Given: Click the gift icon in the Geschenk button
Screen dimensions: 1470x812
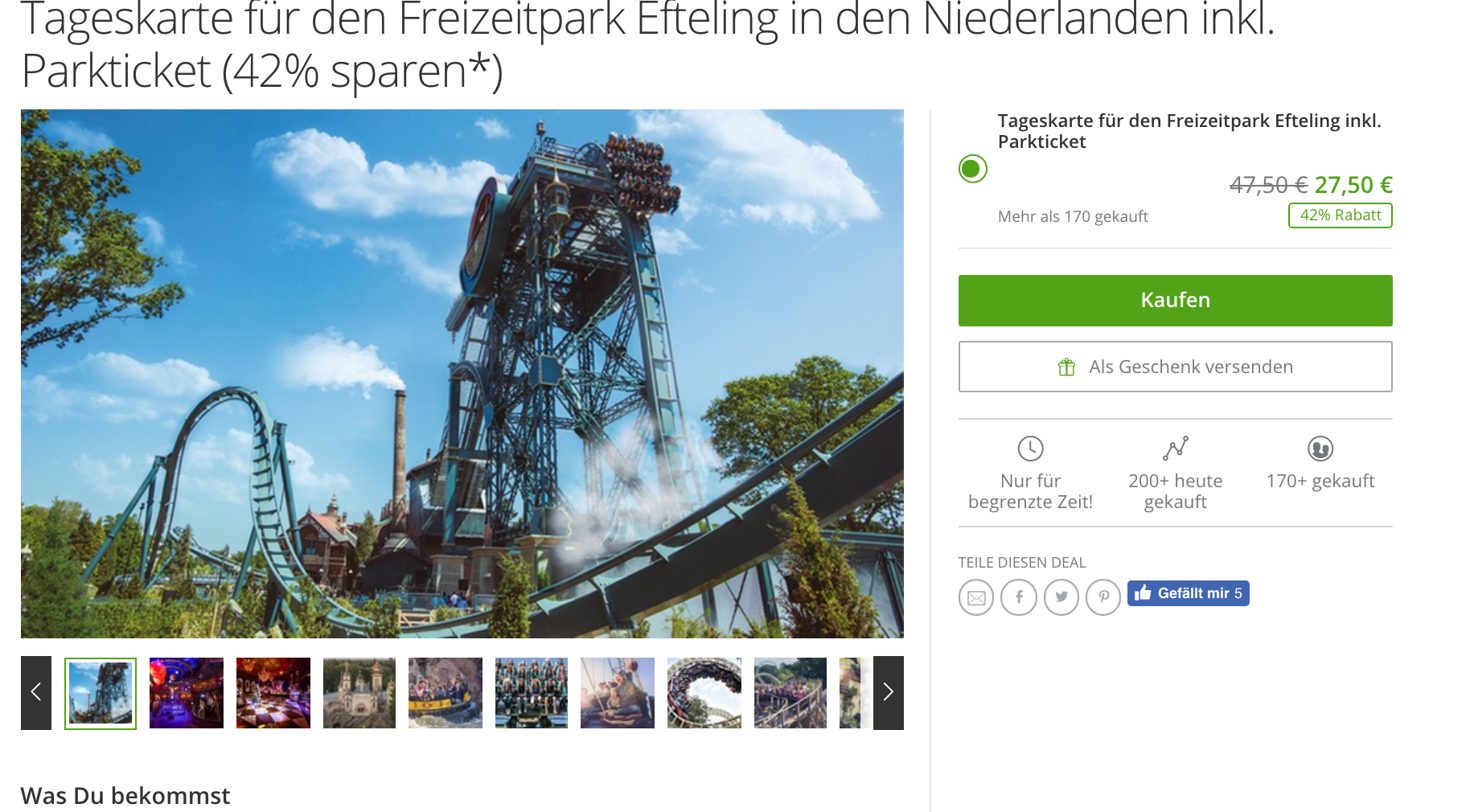Looking at the screenshot, I should click(x=1066, y=367).
